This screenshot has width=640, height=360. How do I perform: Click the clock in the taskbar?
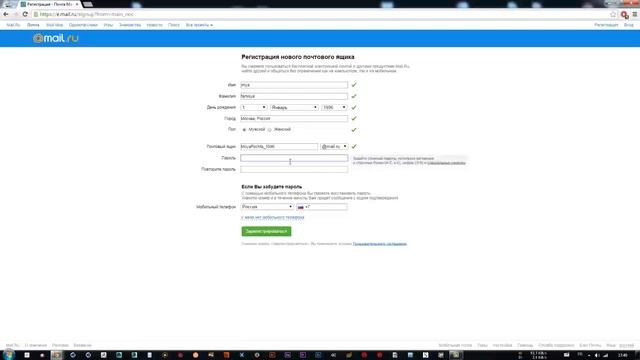point(623,356)
